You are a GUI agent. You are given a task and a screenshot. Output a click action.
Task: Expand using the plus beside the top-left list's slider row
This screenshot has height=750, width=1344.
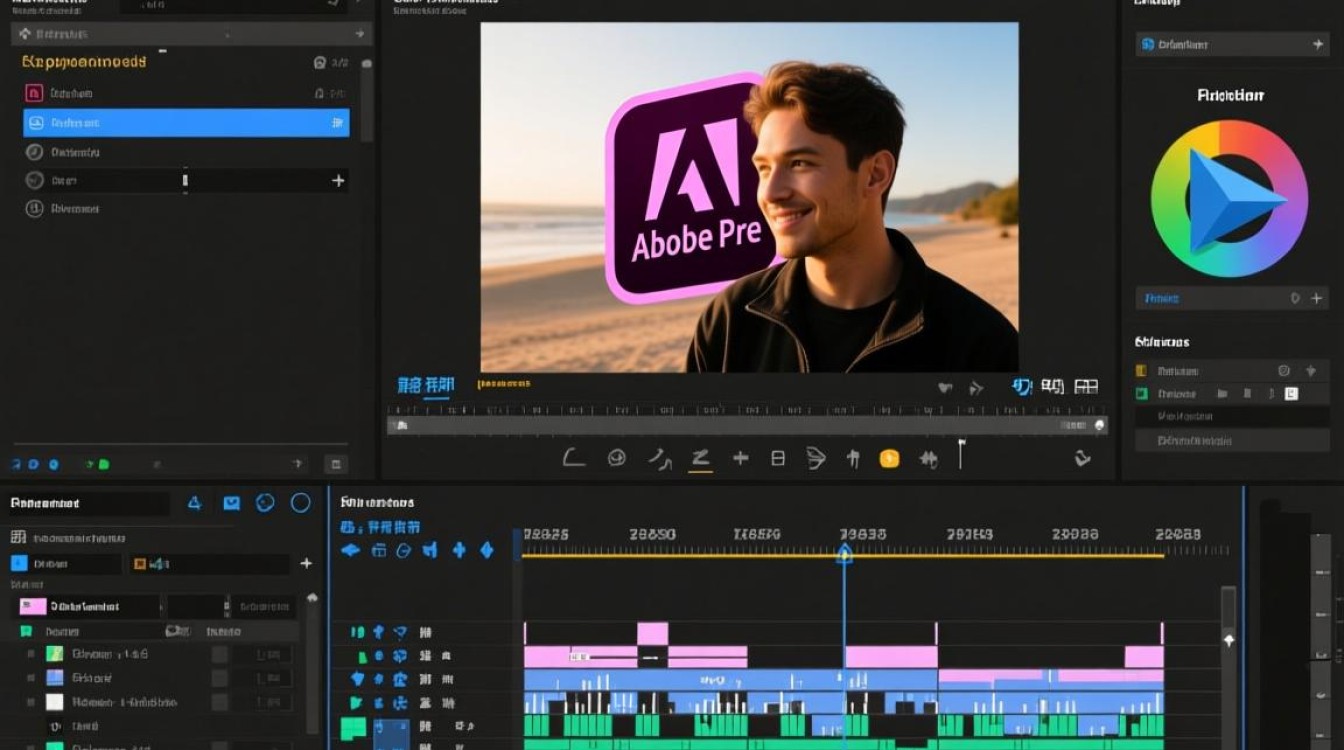click(x=338, y=180)
